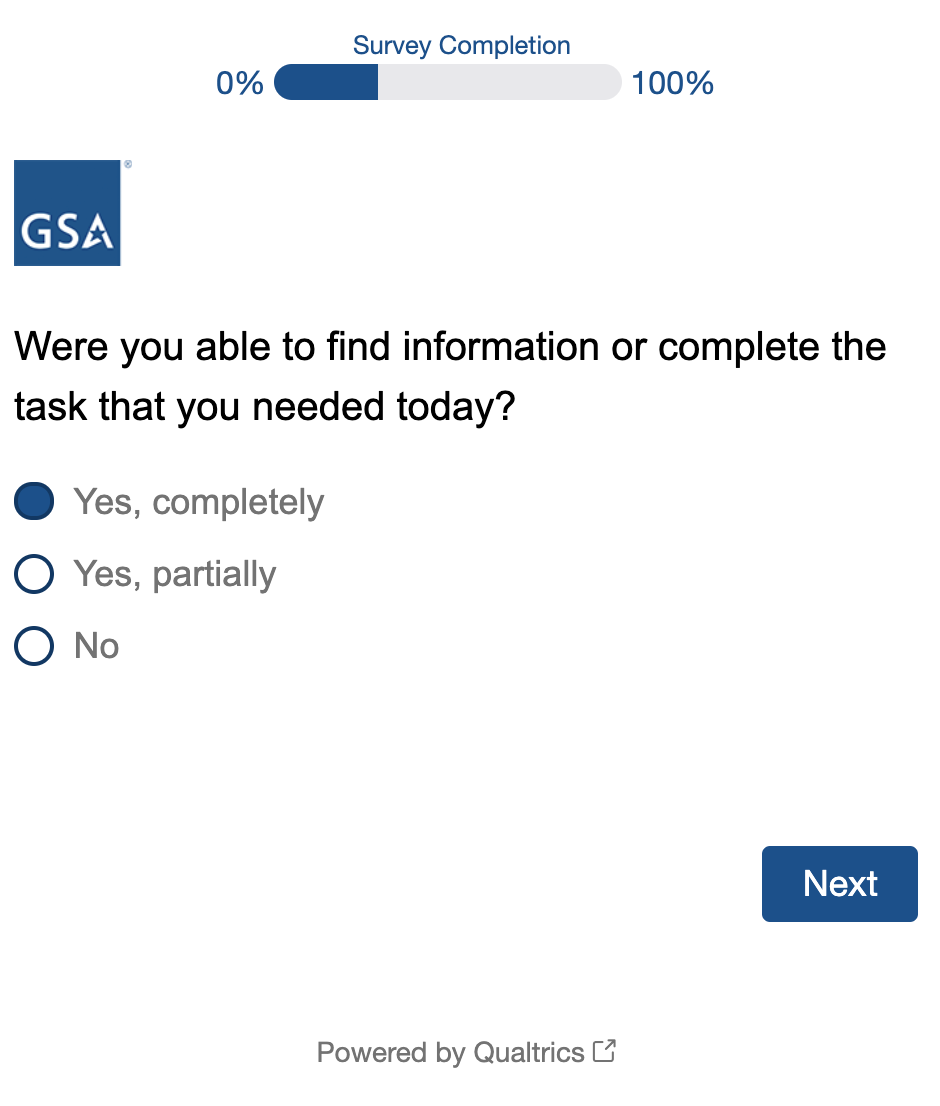Pick the "No" radio button
The height and width of the screenshot is (1106, 940).
click(x=34, y=646)
